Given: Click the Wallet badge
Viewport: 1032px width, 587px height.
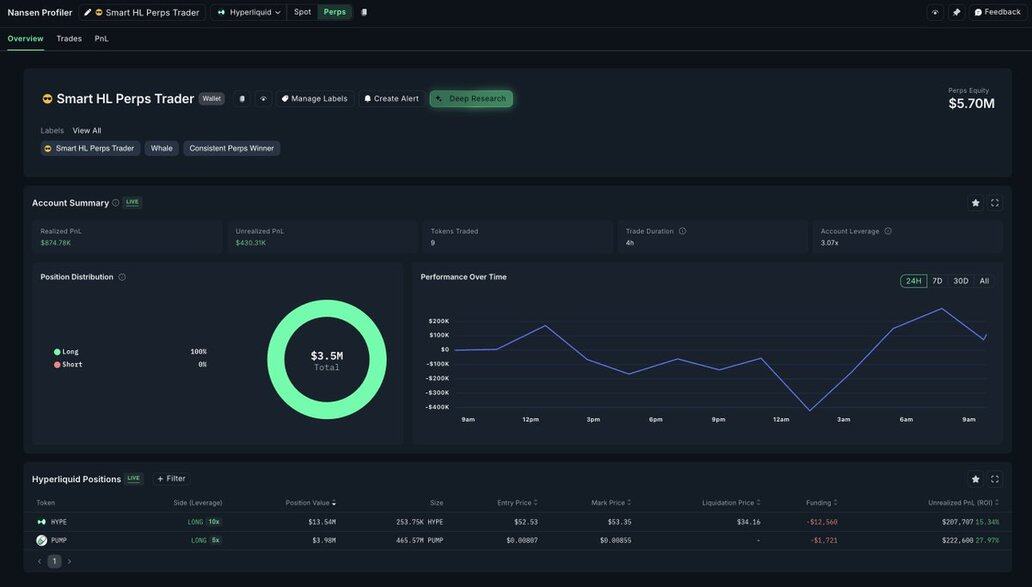Looking at the screenshot, I should pos(211,99).
